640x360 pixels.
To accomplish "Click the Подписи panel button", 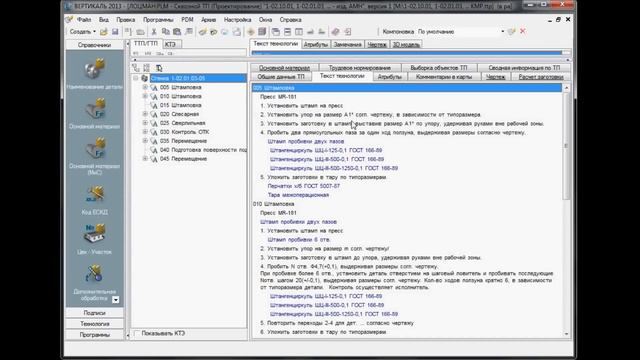I will tap(94, 313).
